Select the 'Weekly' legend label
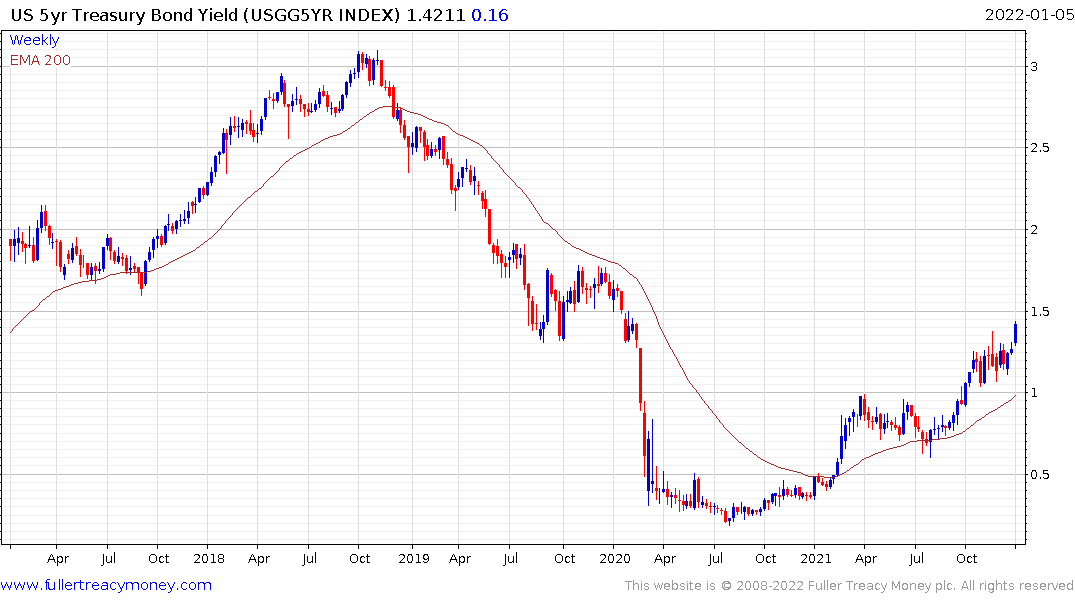Image resolution: width=1075 pixels, height=600 pixels. 34,40
